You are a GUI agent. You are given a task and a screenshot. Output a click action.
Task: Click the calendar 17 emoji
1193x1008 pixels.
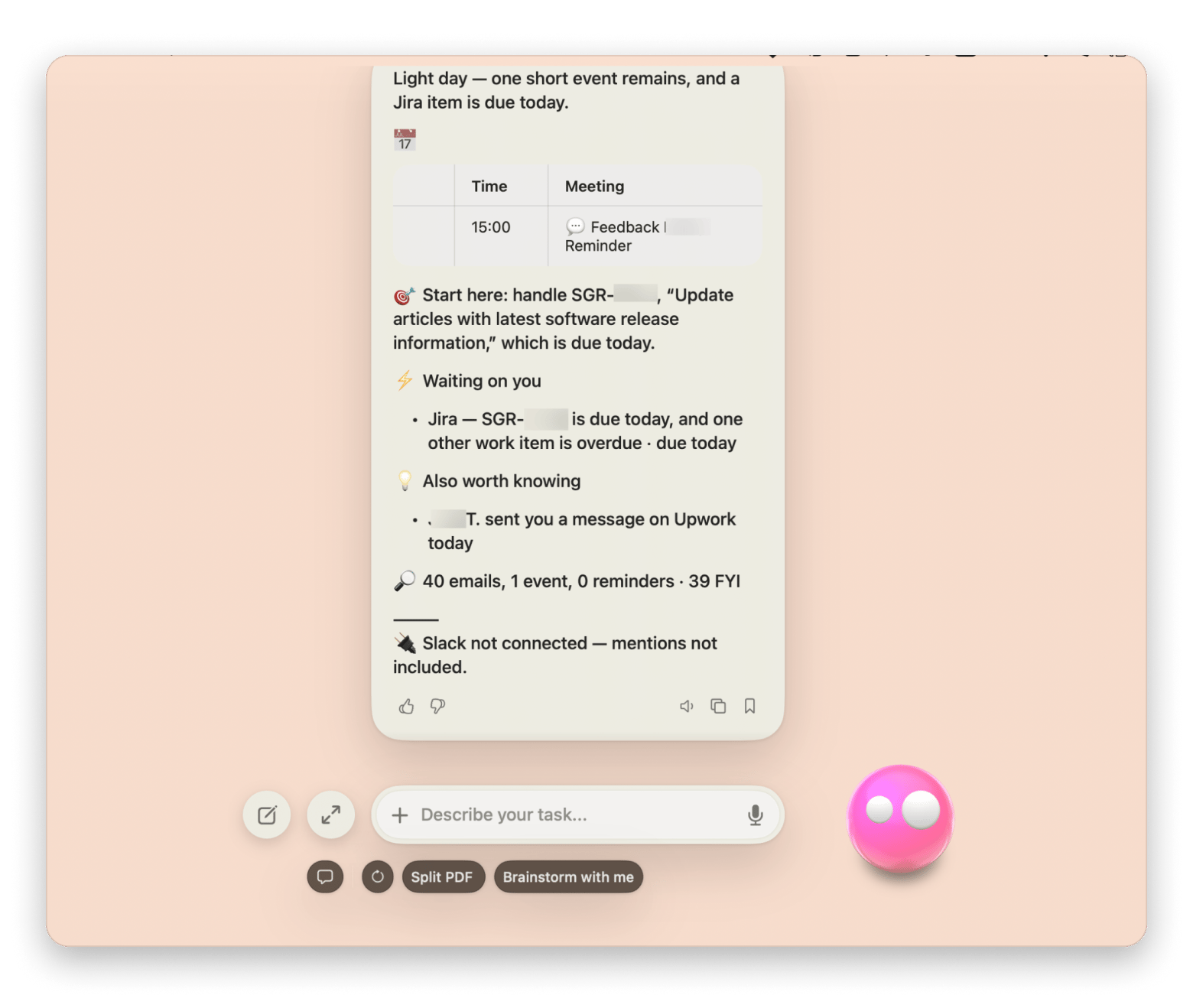[x=405, y=139]
